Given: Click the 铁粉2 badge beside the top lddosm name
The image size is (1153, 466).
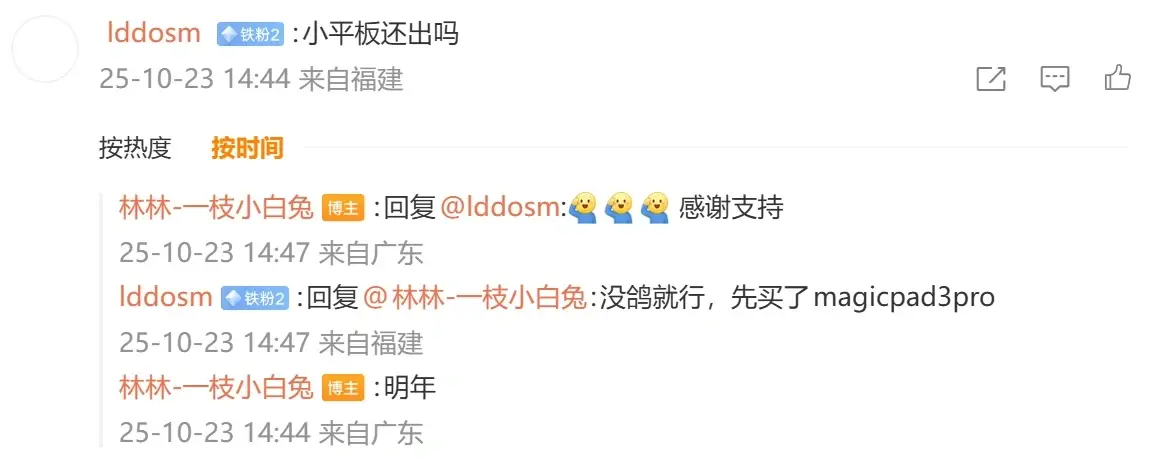Looking at the screenshot, I should point(250,35).
